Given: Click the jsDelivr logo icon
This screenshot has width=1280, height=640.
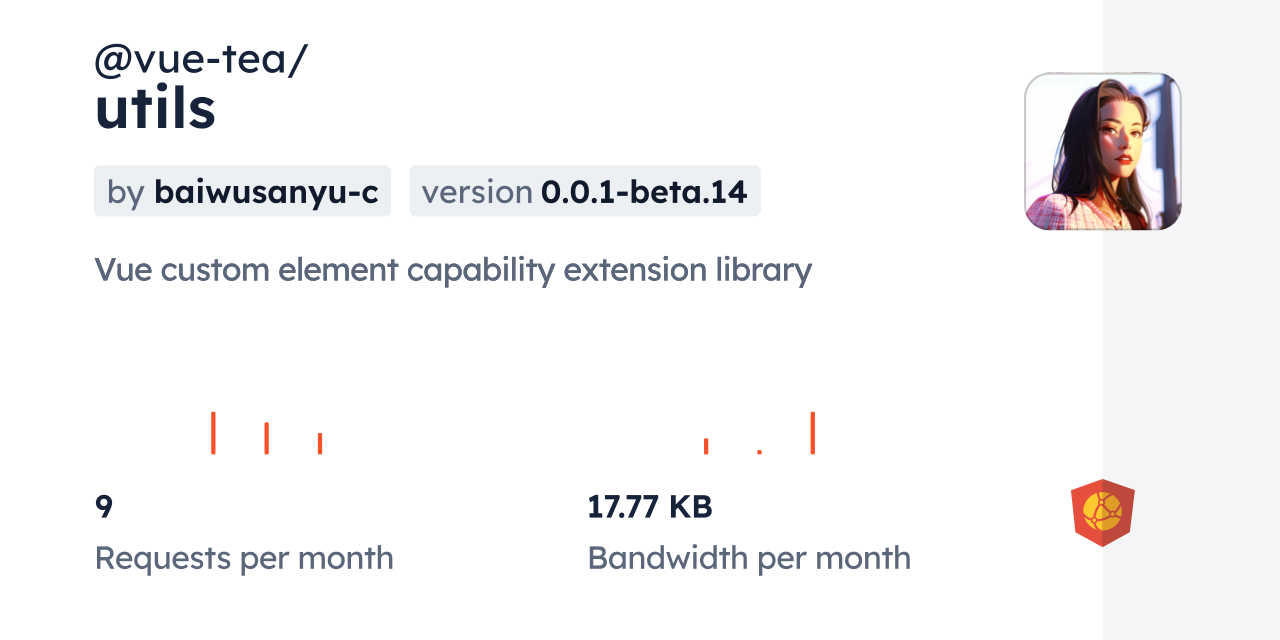Looking at the screenshot, I should click(1102, 512).
